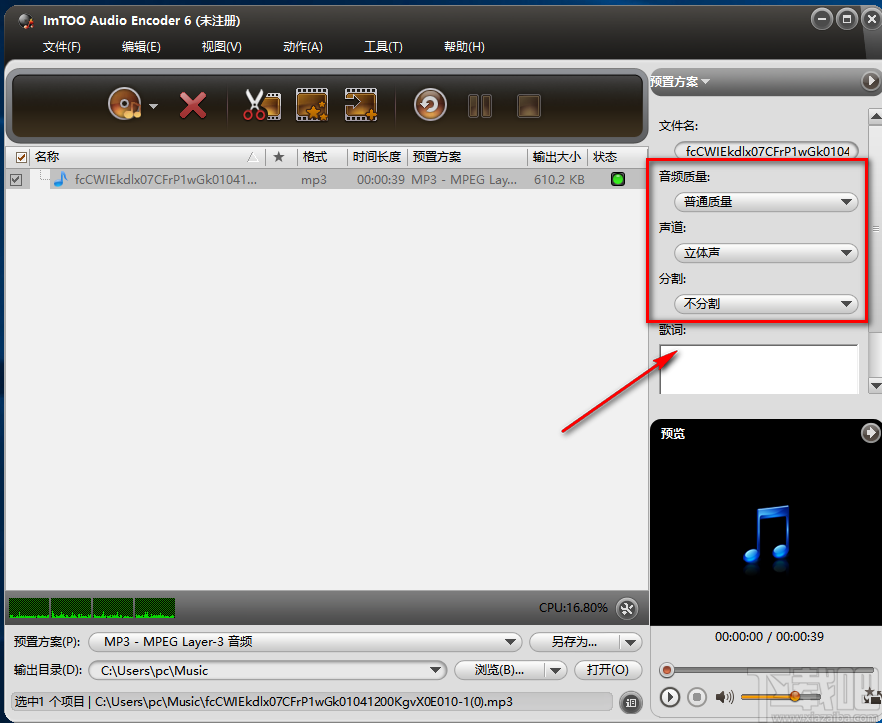Uncheck the fcCWIEkdlx07 mp3 file checkbox
Screen dimensions: 882x723
pyautogui.click(x=16, y=178)
